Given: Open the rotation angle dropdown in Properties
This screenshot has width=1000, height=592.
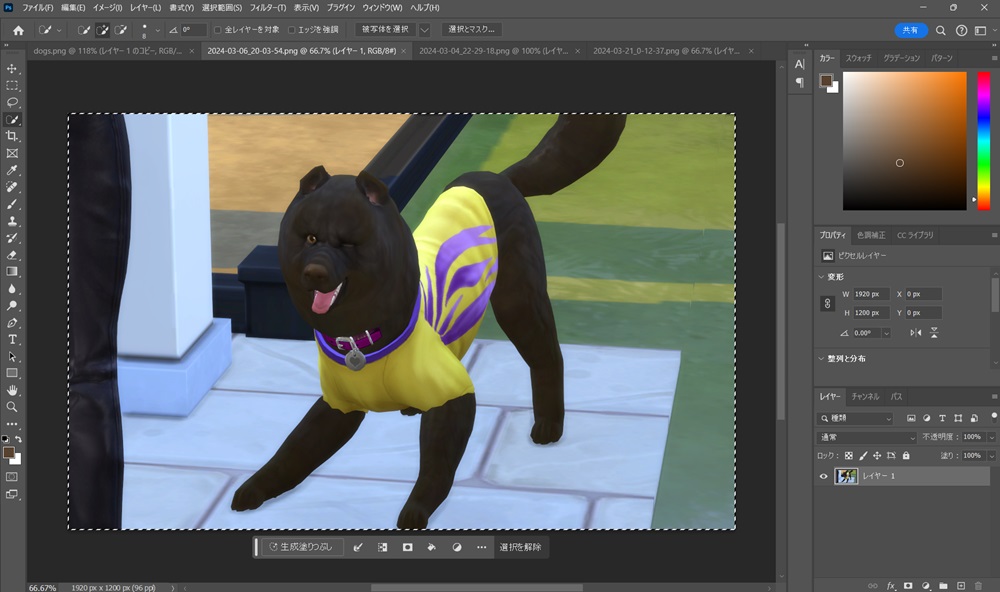Looking at the screenshot, I should (x=886, y=333).
